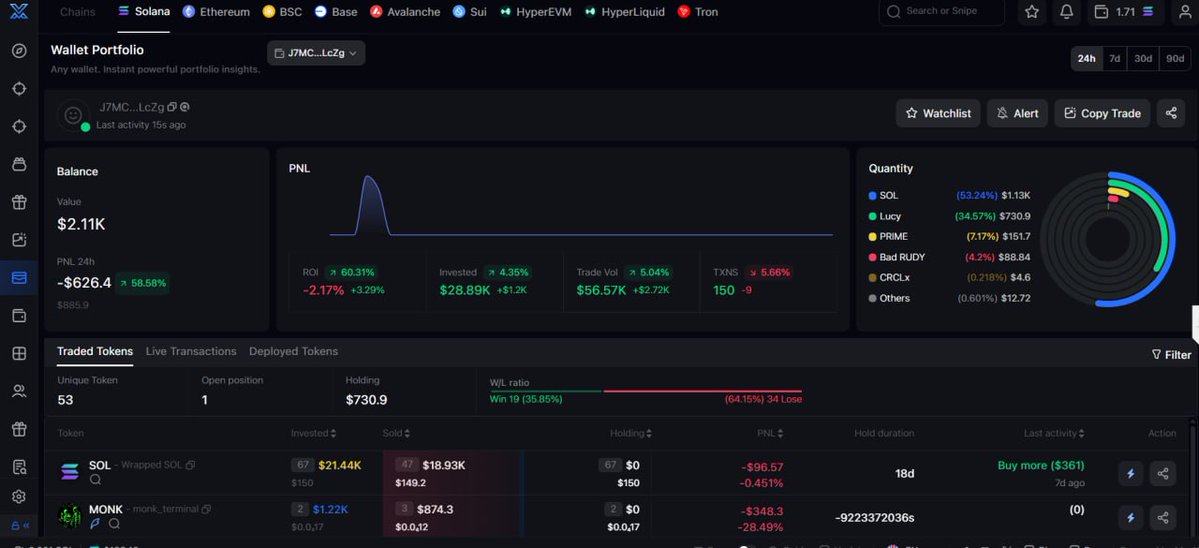The image size is (1199, 548).
Task: Click the share icon in MONK row
Action: pyautogui.click(x=1162, y=517)
